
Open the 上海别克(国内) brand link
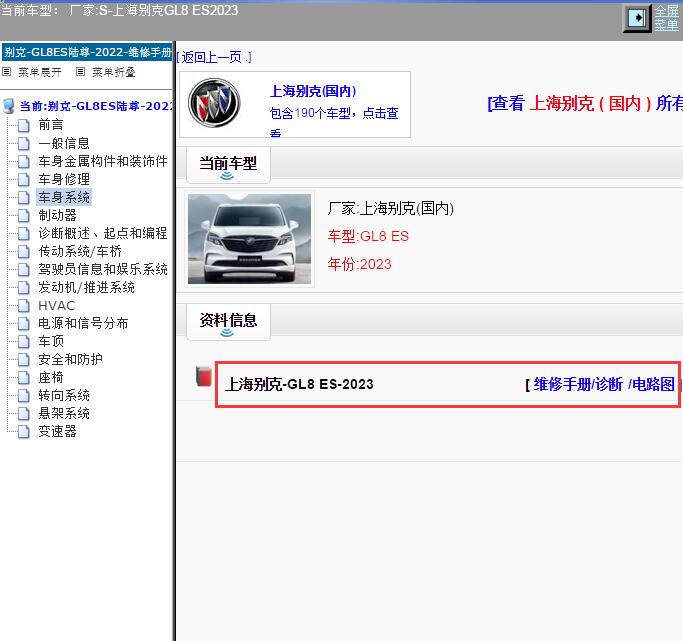tap(313, 91)
